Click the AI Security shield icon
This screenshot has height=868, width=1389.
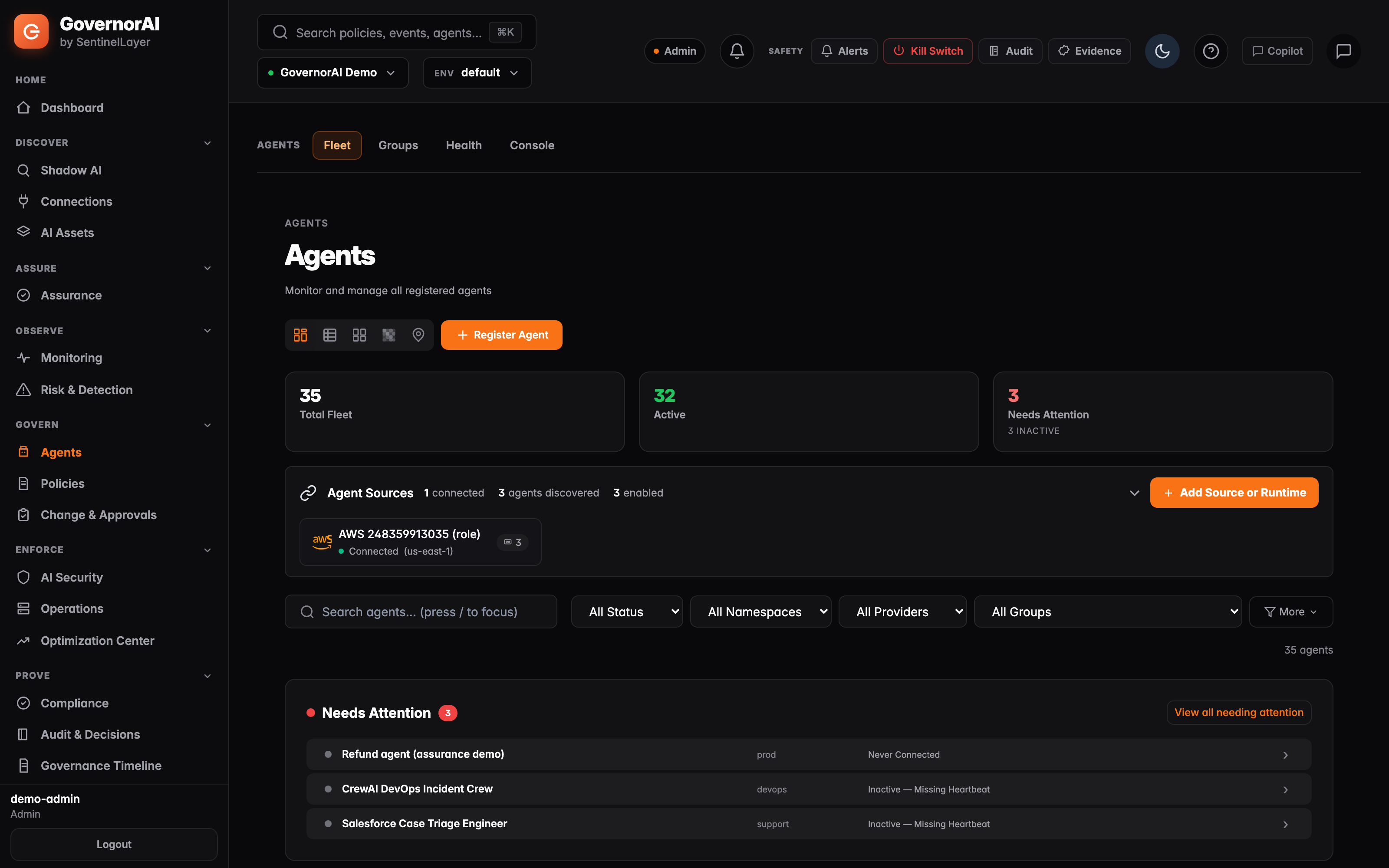(x=23, y=577)
